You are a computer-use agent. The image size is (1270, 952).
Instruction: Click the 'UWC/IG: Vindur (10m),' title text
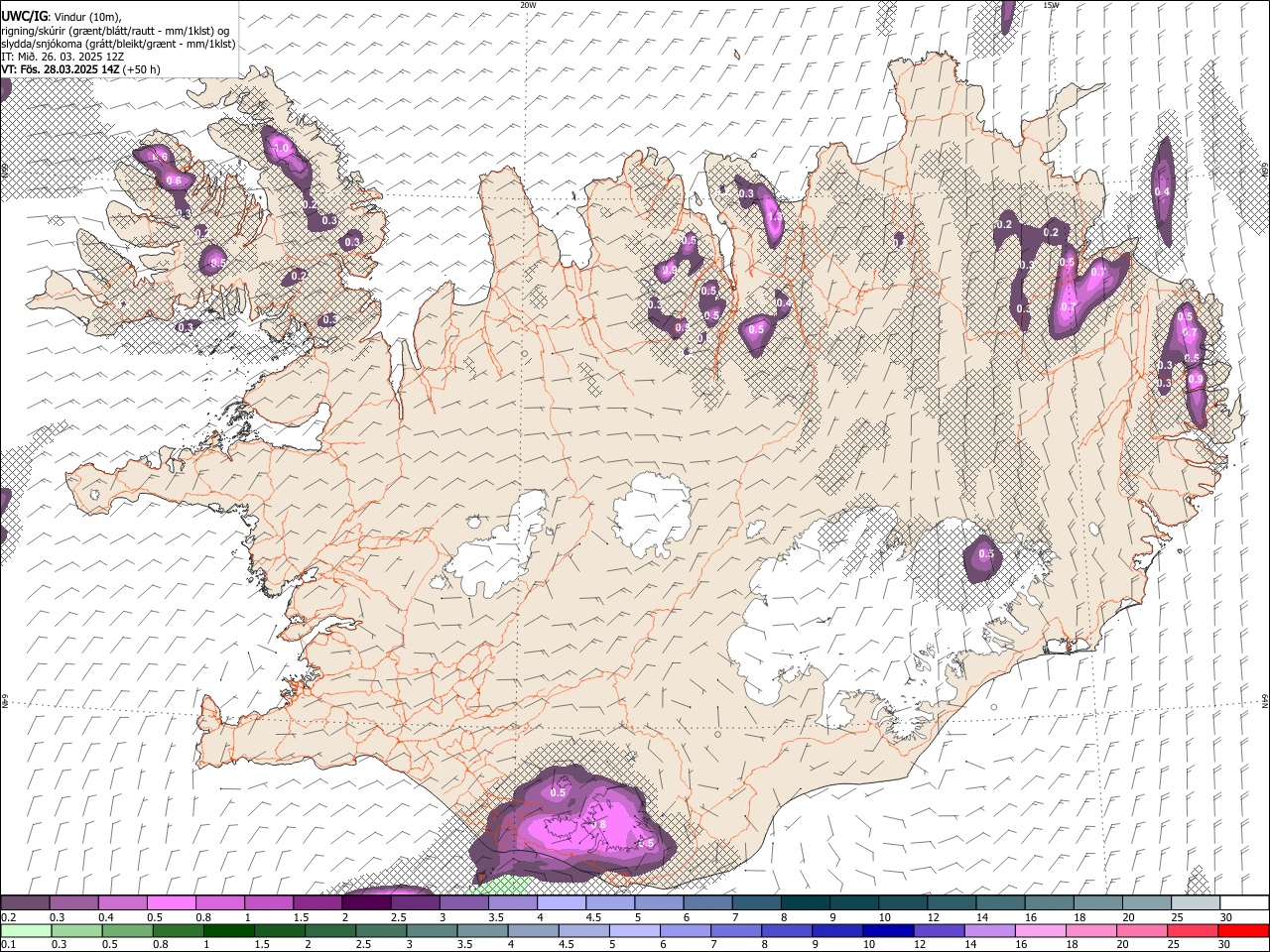point(62,17)
